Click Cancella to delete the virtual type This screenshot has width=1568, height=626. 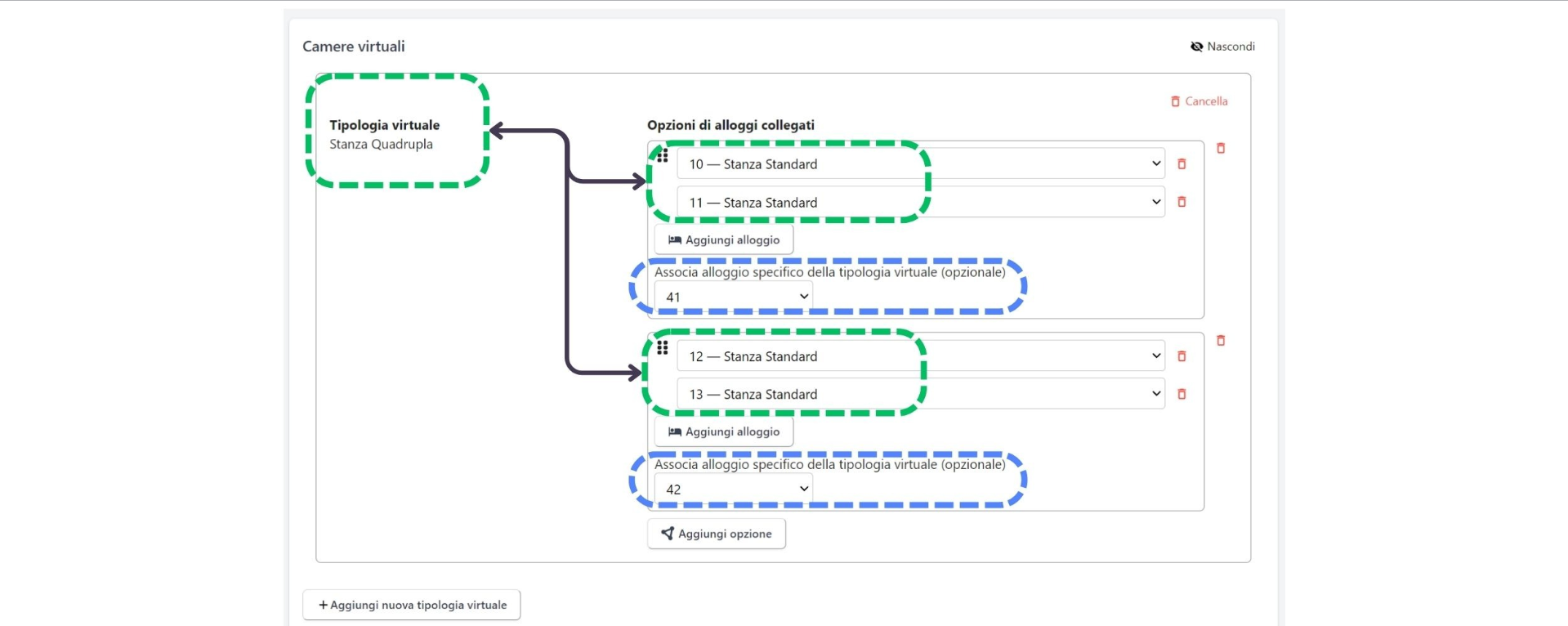click(1199, 101)
